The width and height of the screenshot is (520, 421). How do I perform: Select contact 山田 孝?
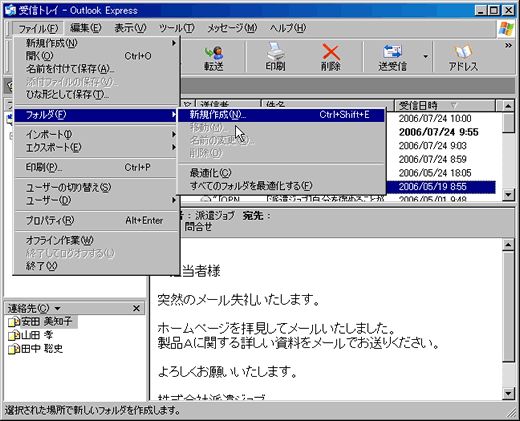click(x=37, y=335)
